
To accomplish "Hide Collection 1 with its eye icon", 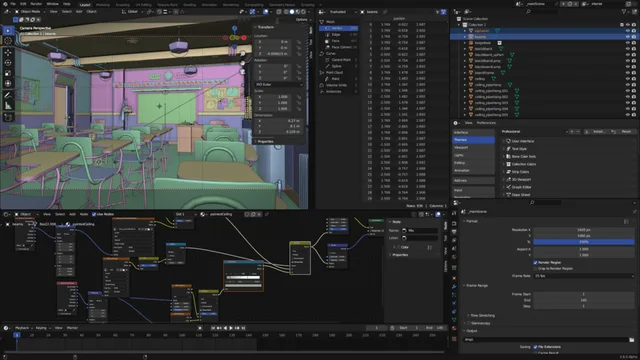I will pyautogui.click(x=628, y=24).
